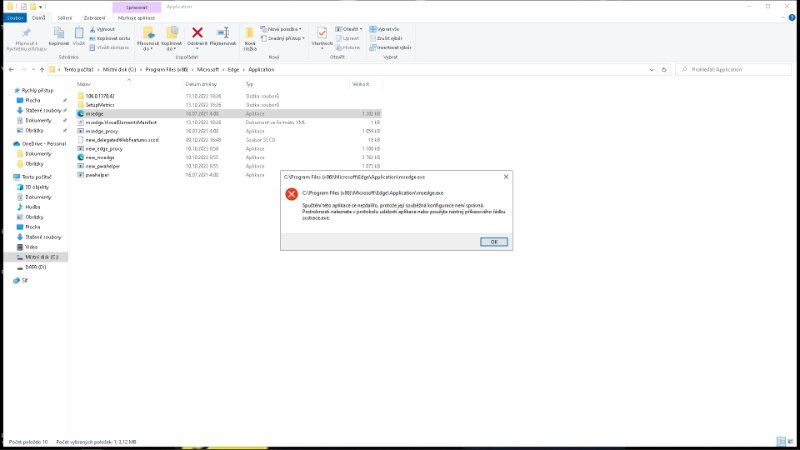Select the msedge application file
The height and width of the screenshot is (450, 800).
229,114
